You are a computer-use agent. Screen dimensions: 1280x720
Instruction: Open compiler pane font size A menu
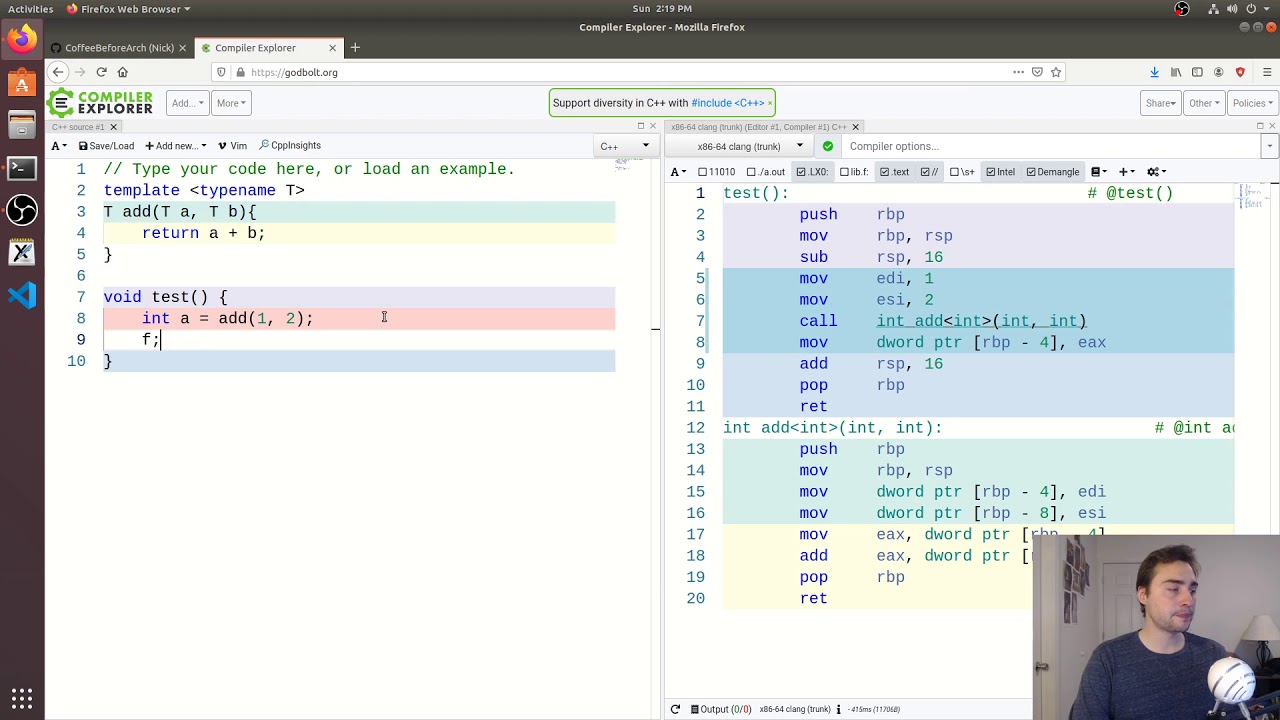click(x=679, y=172)
